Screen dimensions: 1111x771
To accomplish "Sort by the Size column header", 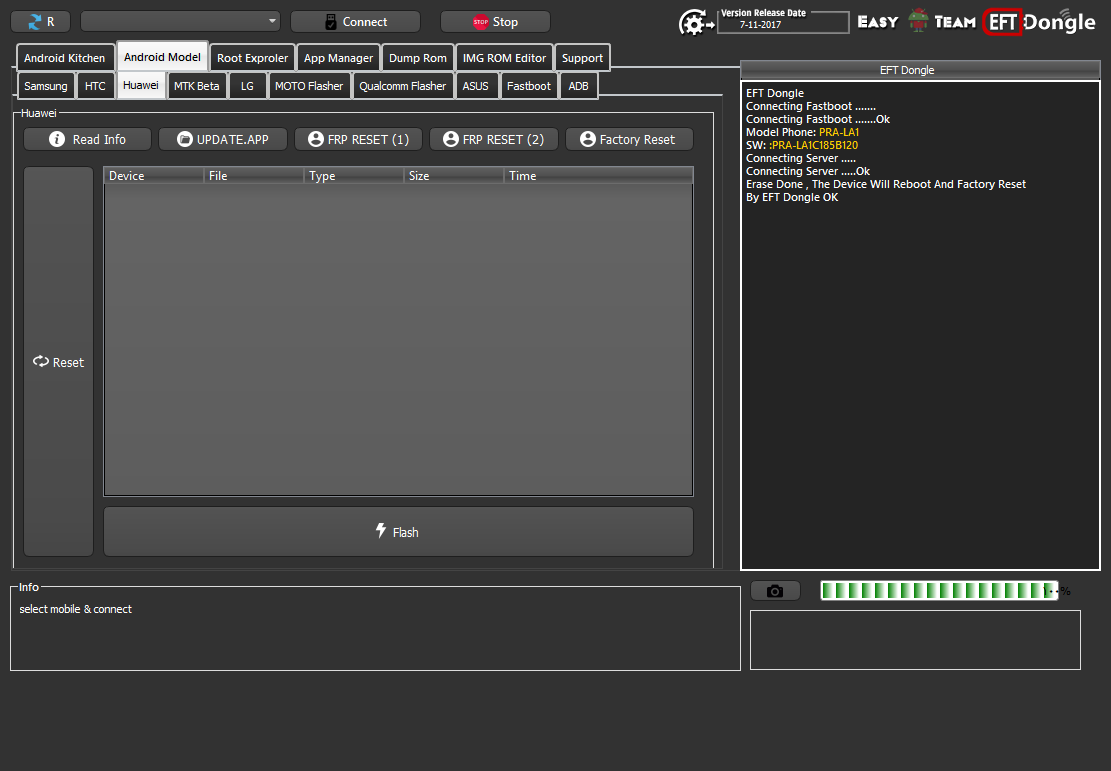I will point(453,176).
